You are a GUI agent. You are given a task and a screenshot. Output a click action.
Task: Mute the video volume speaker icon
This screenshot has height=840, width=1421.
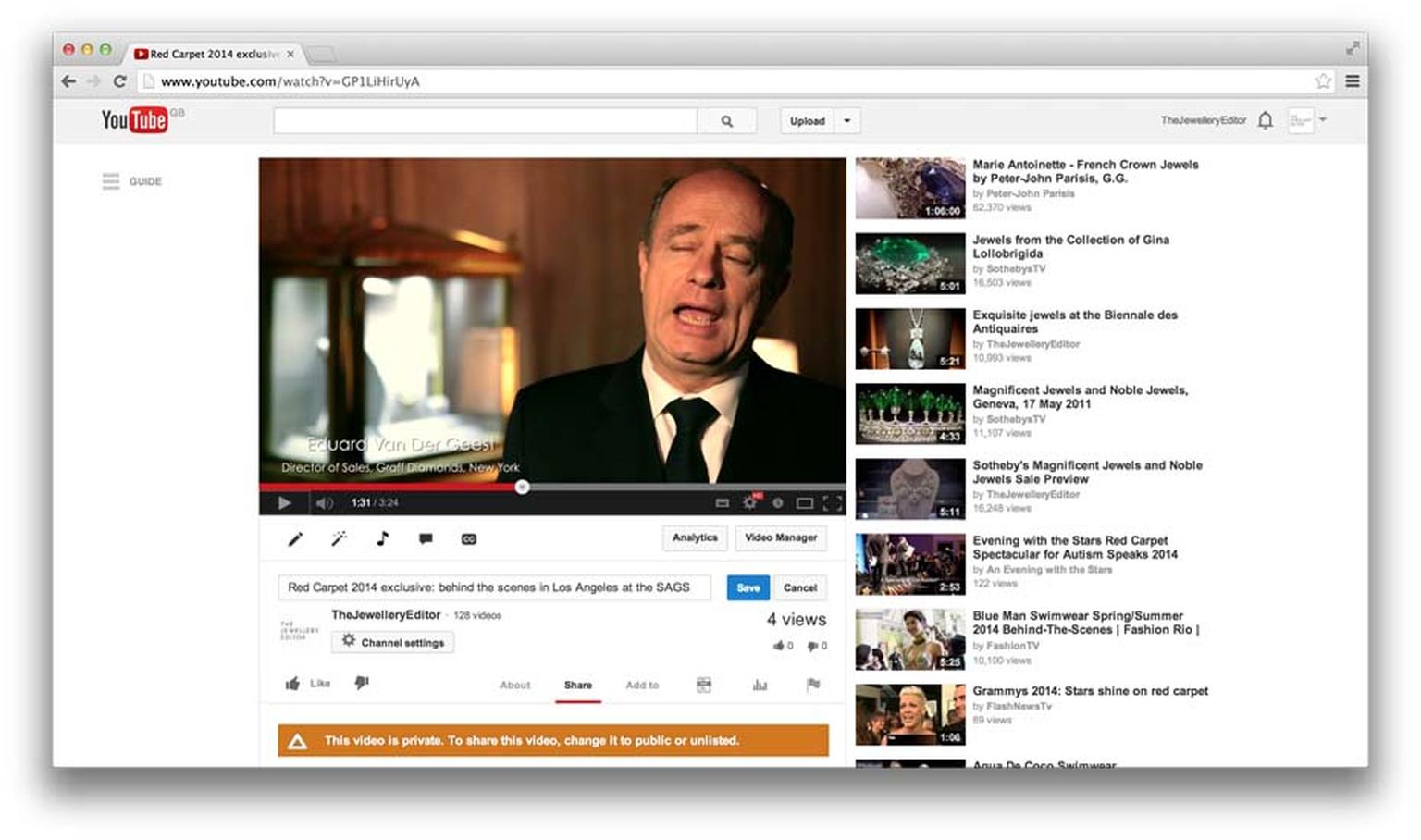(324, 502)
